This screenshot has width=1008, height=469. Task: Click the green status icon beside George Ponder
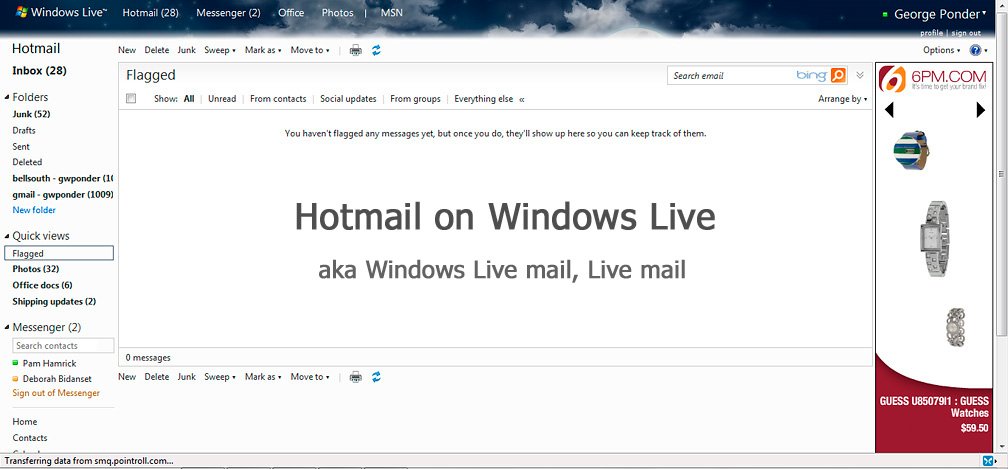[x=885, y=14]
